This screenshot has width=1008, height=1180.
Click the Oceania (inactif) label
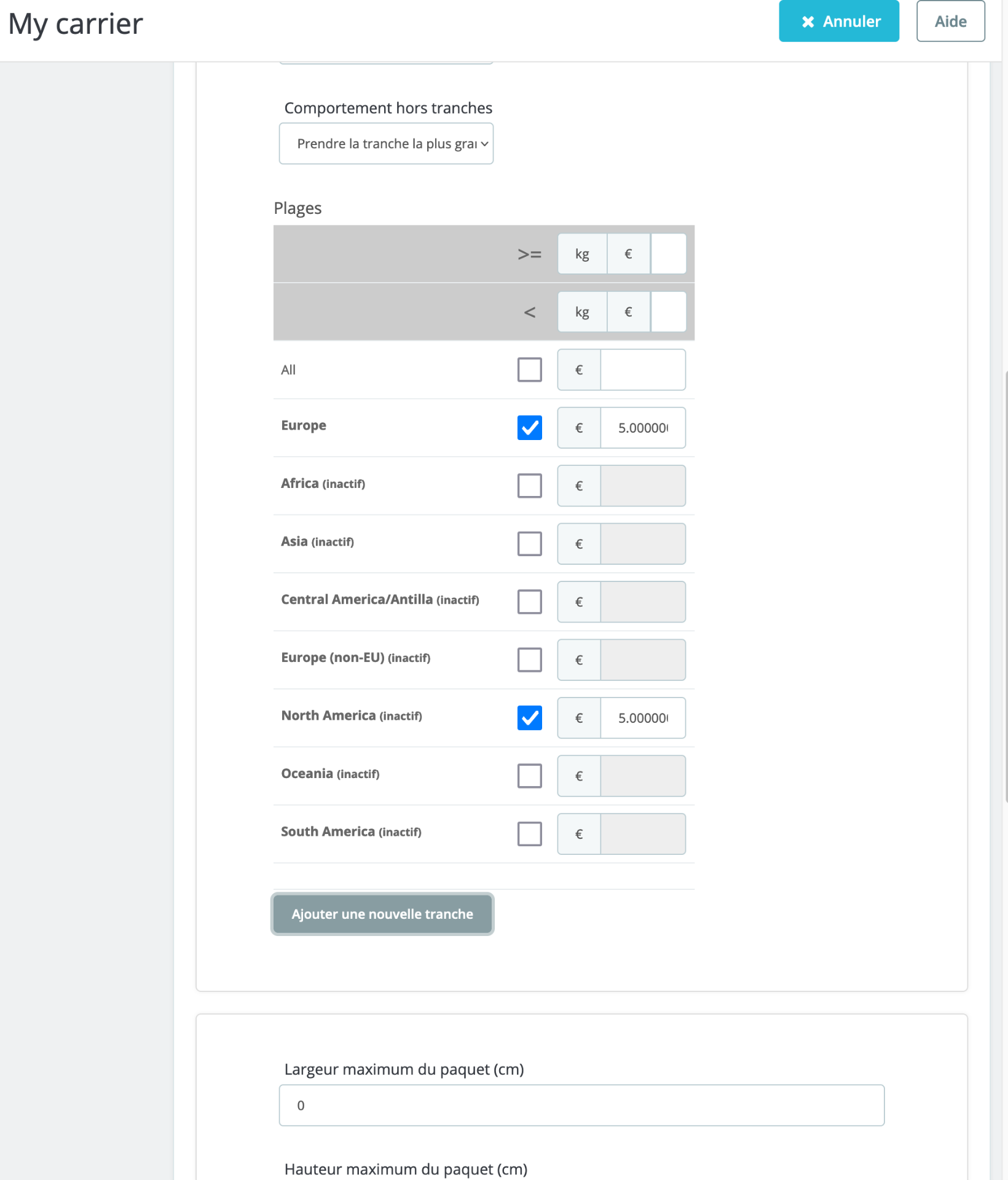pyautogui.click(x=330, y=773)
